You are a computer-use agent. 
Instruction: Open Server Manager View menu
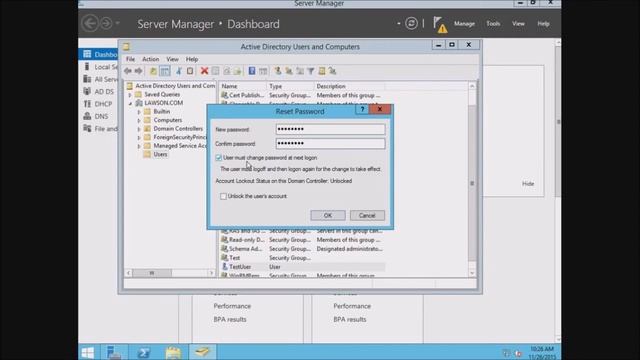tap(518, 24)
